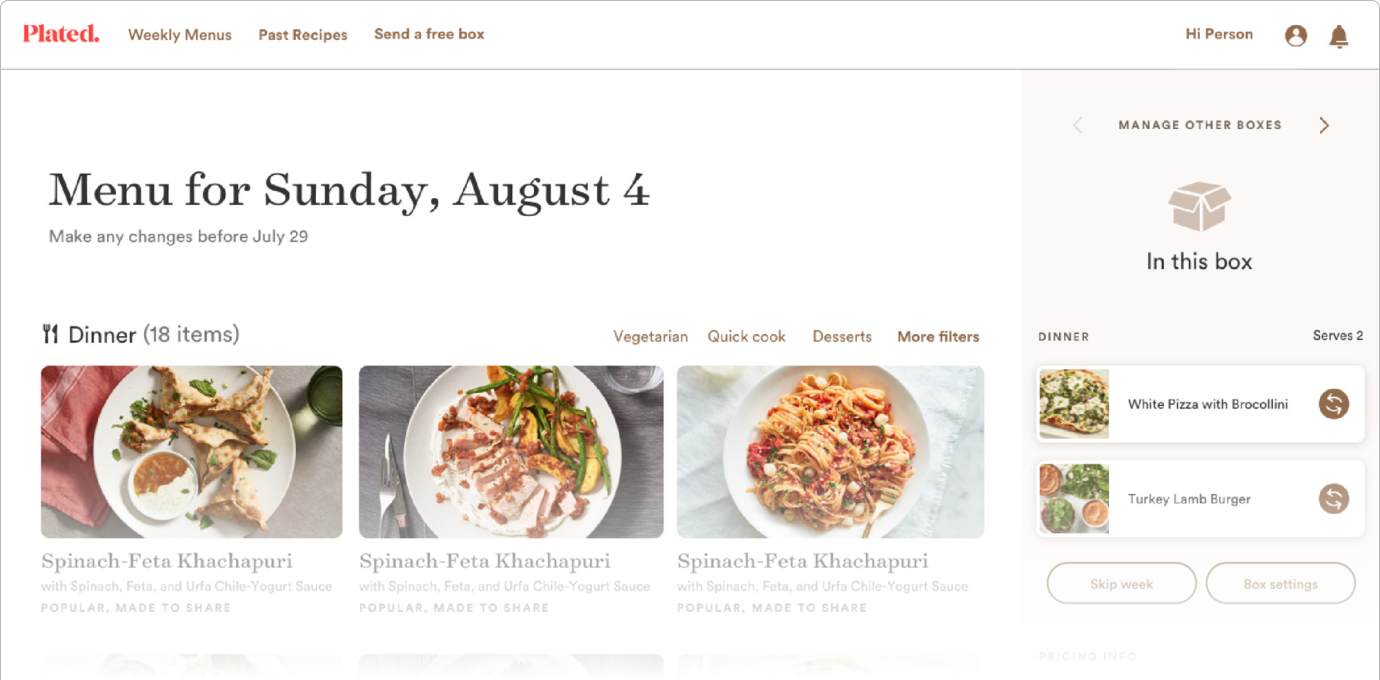Image resolution: width=1380 pixels, height=680 pixels.
Task: Go to the previous box arrow
Action: (x=1077, y=125)
